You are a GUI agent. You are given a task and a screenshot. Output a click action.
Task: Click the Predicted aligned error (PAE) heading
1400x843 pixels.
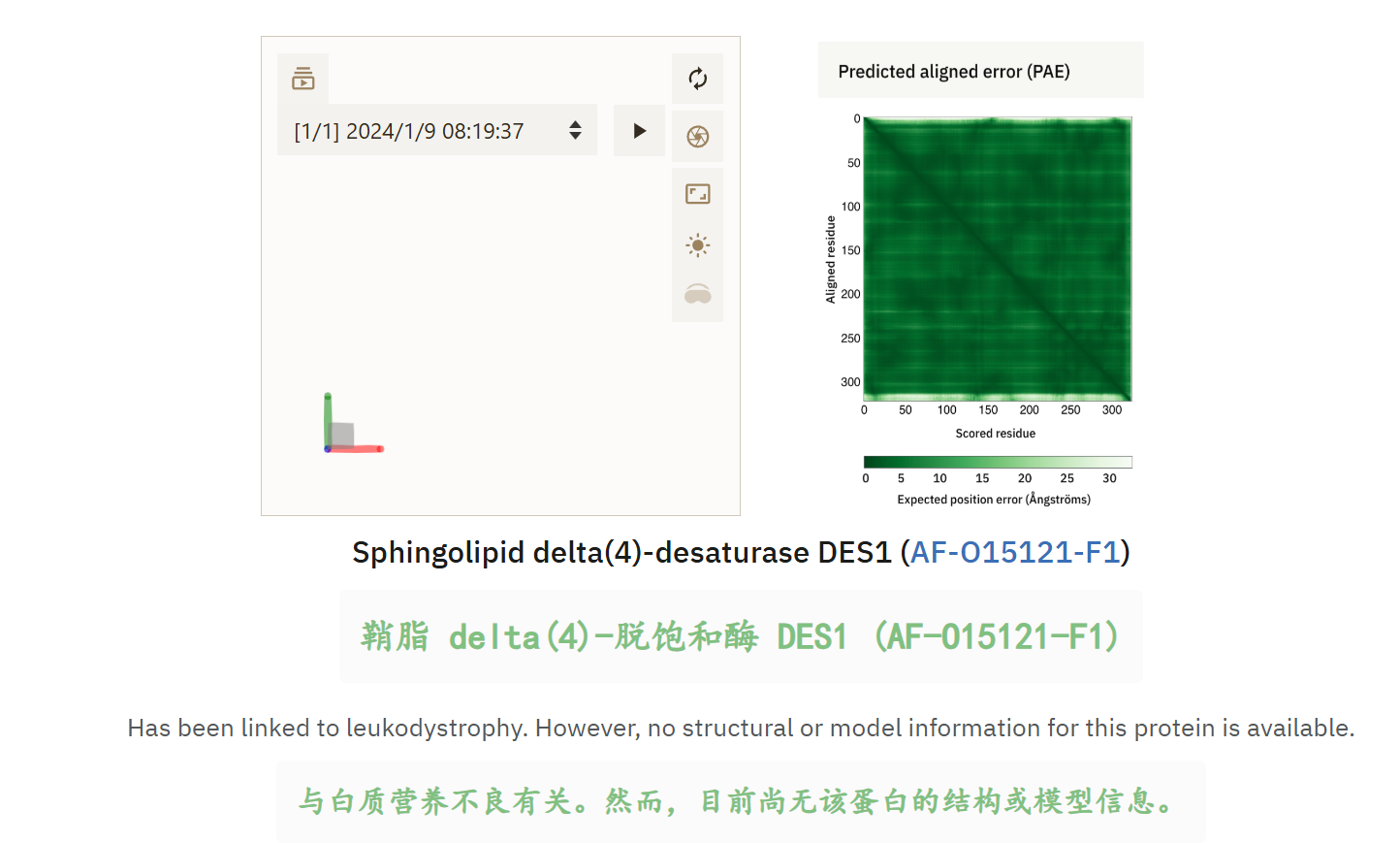pos(954,72)
